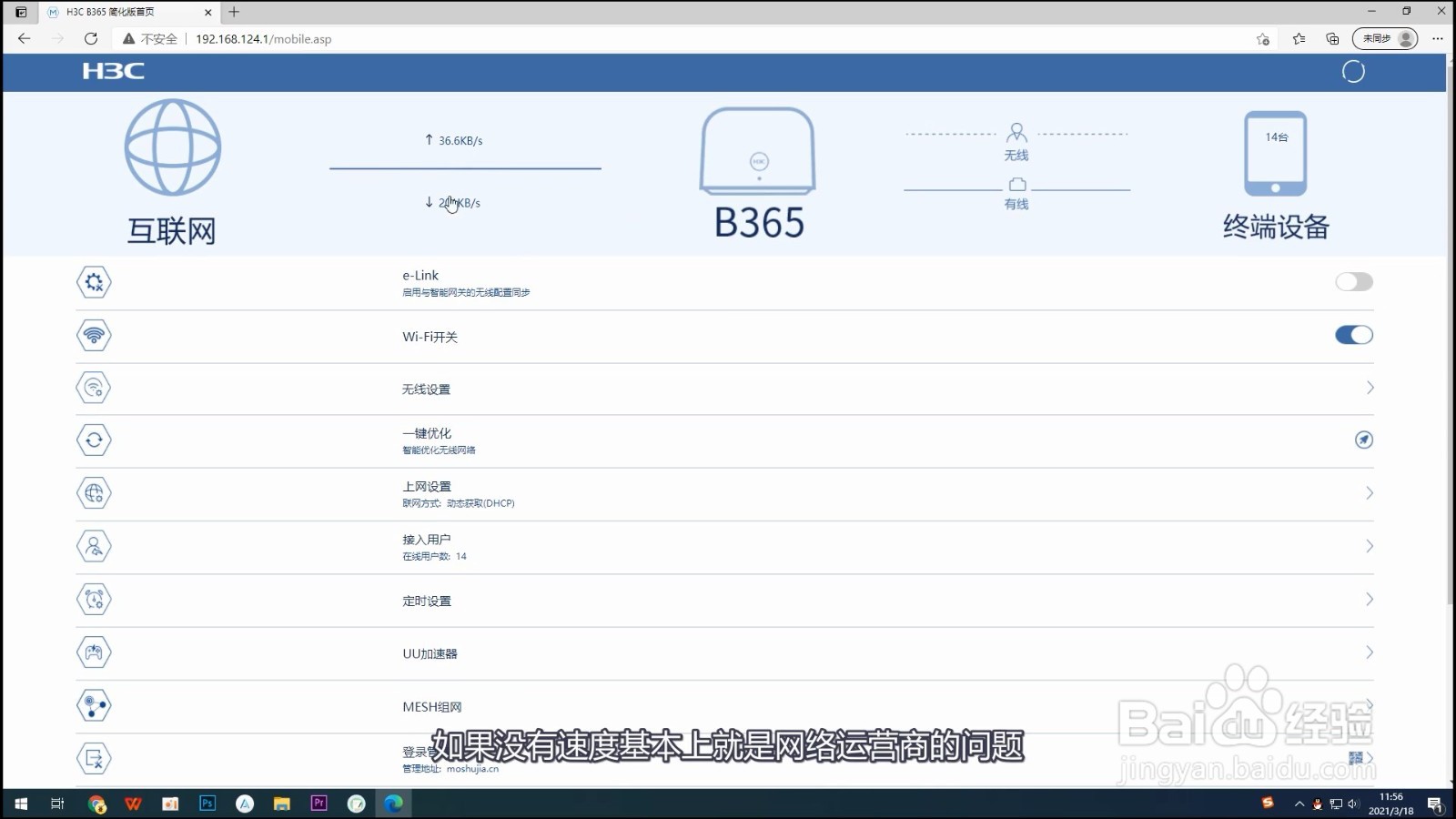Click the wired connection icon labeled 有线
This screenshot has height=819, width=1456.
[x=1016, y=185]
